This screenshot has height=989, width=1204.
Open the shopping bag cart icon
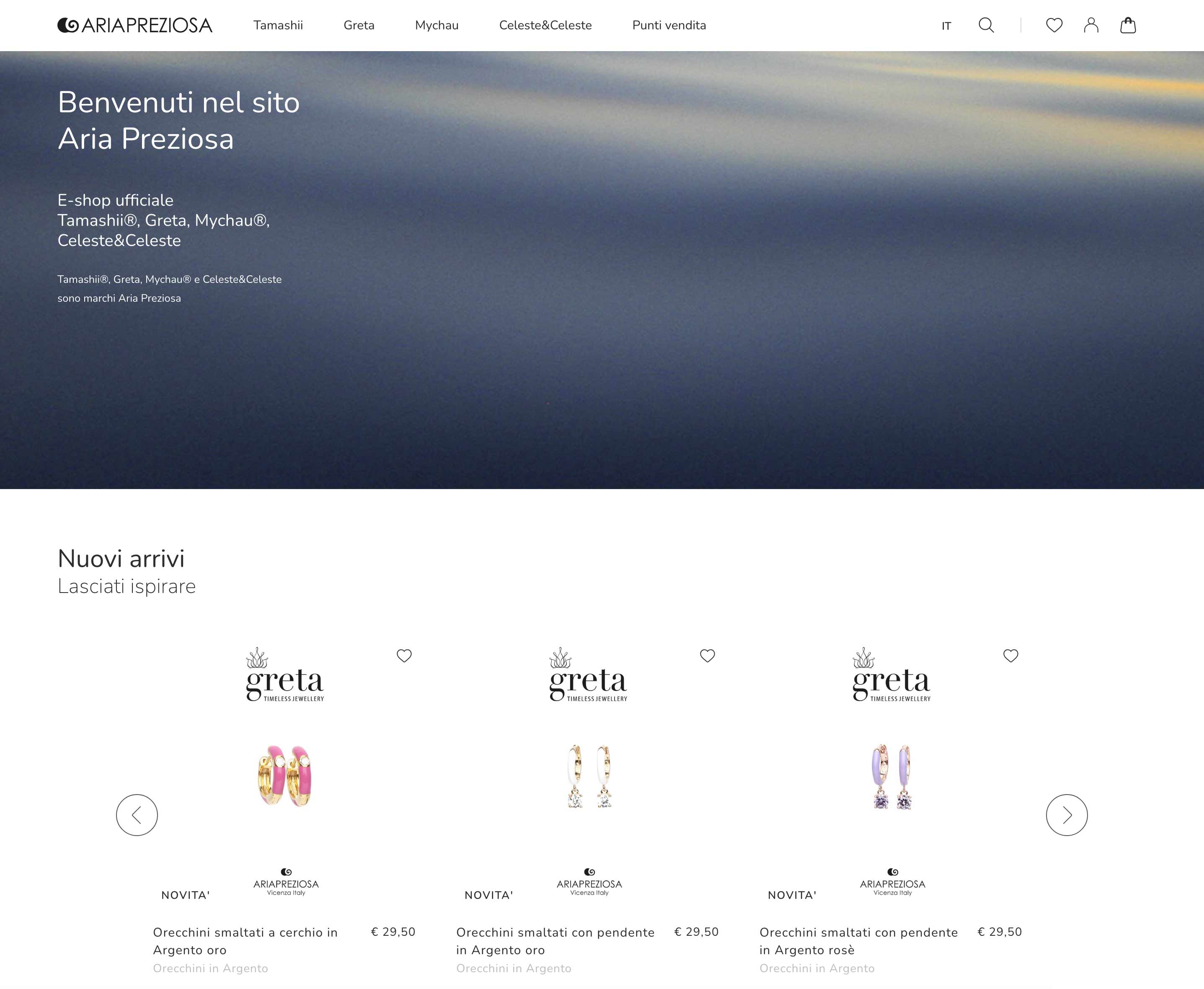[x=1128, y=26]
